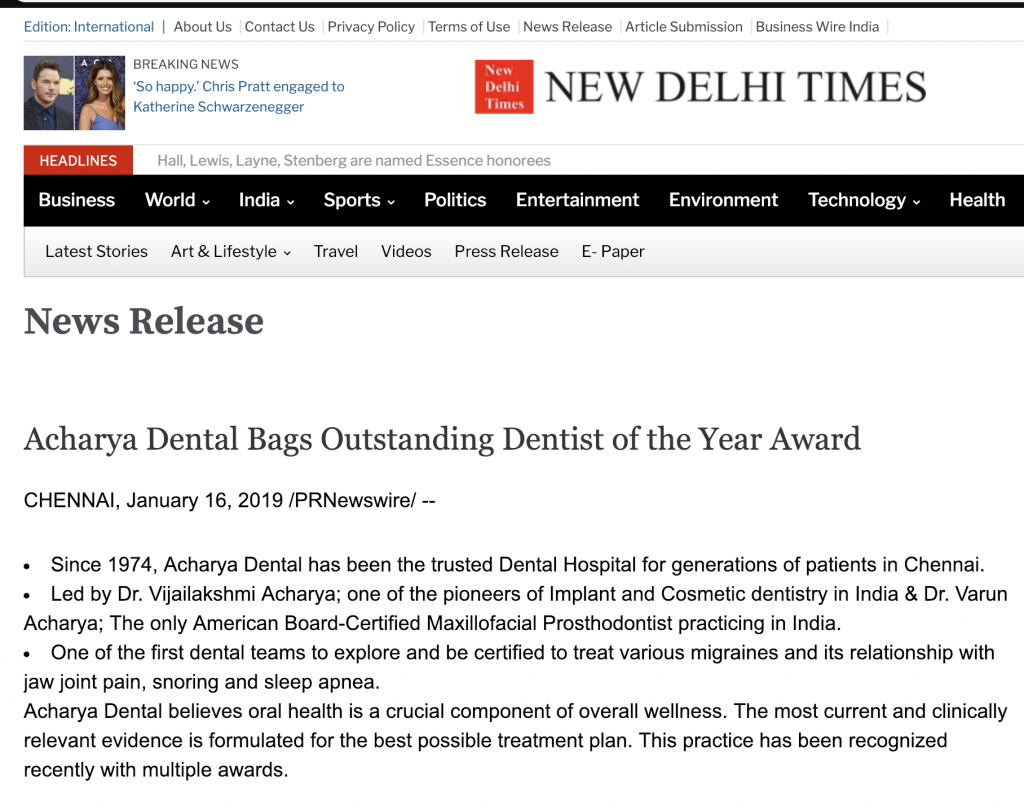
Task: Click the 'Since 1974, Acharya Dental' bullet text
Action: click(517, 565)
